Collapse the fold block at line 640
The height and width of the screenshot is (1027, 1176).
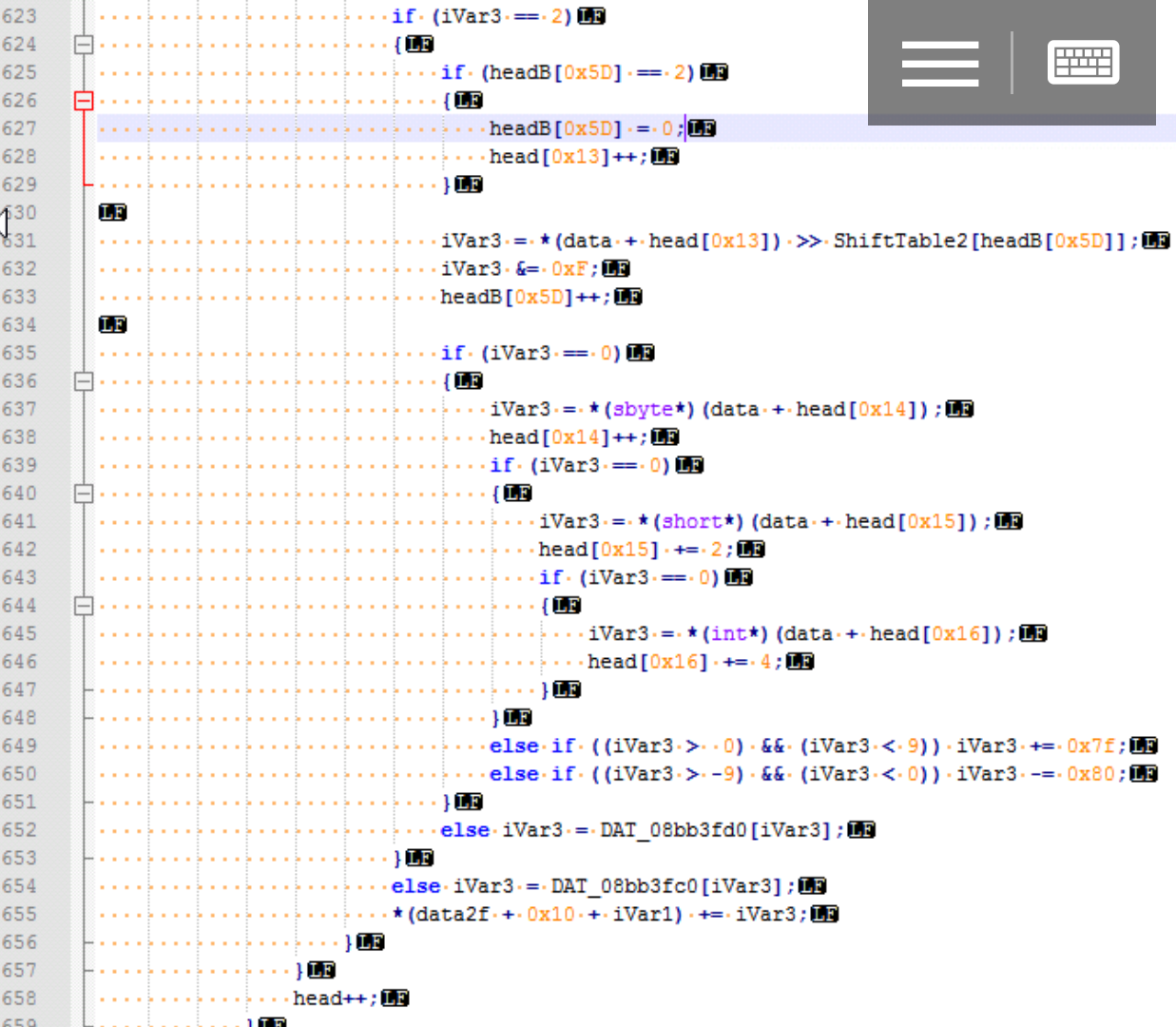tap(84, 494)
